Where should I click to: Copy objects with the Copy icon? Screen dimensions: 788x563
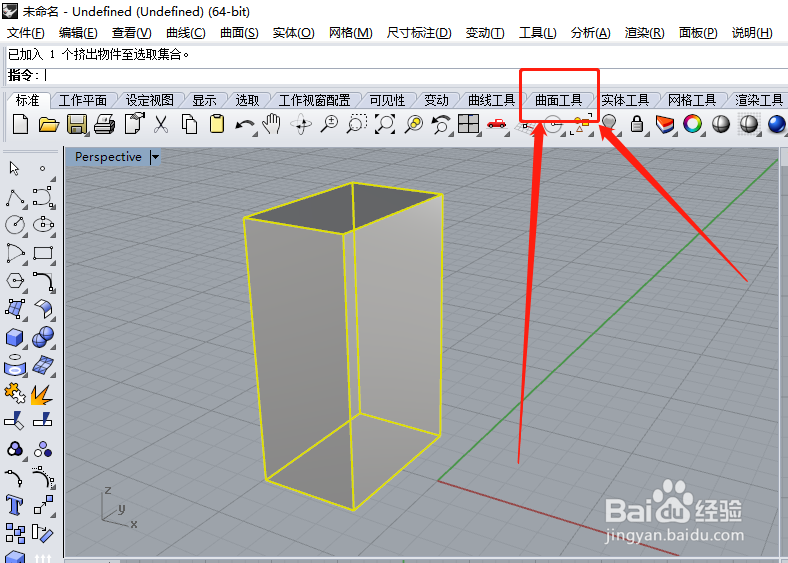tap(189, 124)
